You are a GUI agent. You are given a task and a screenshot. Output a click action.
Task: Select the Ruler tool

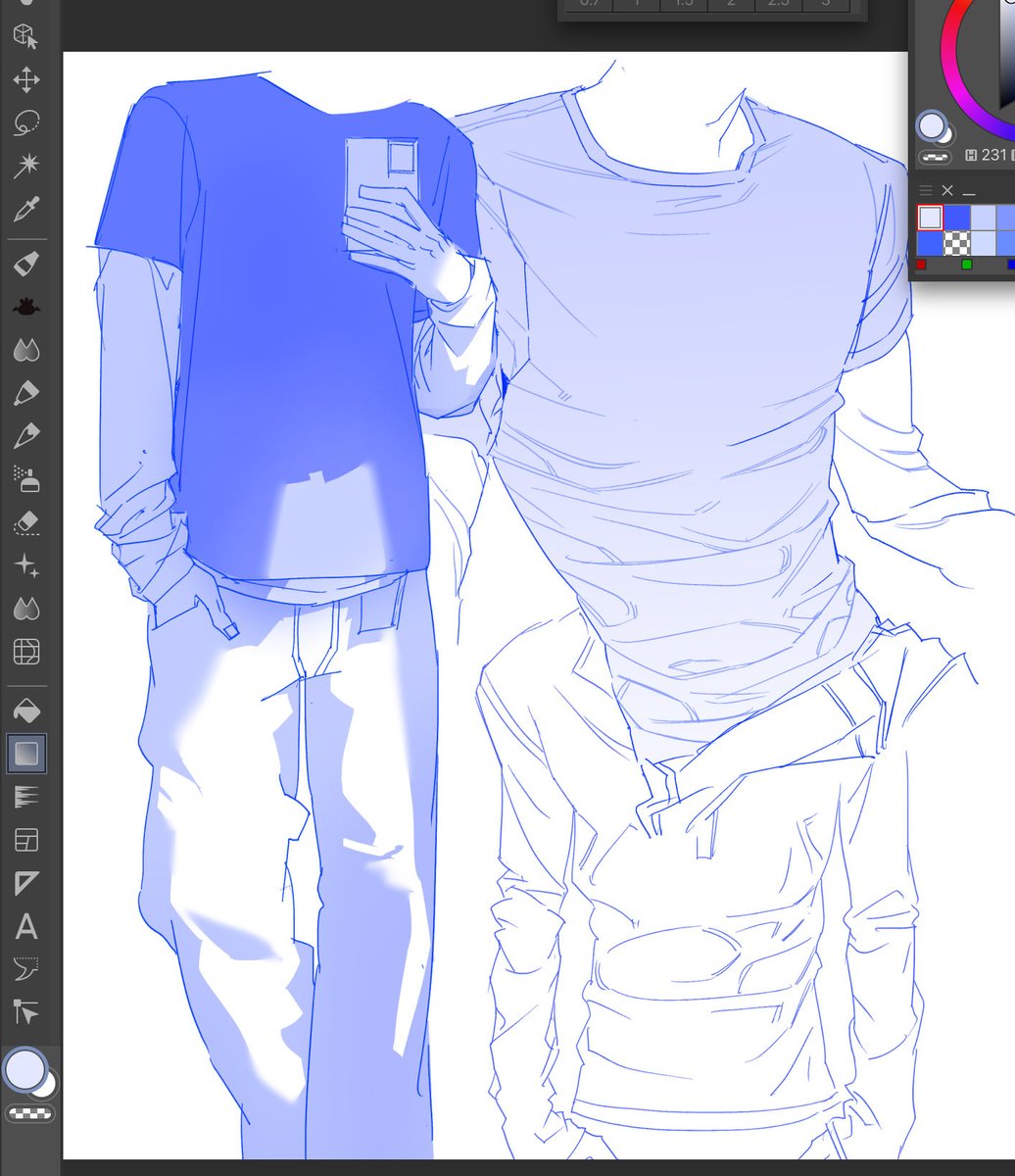click(25, 883)
